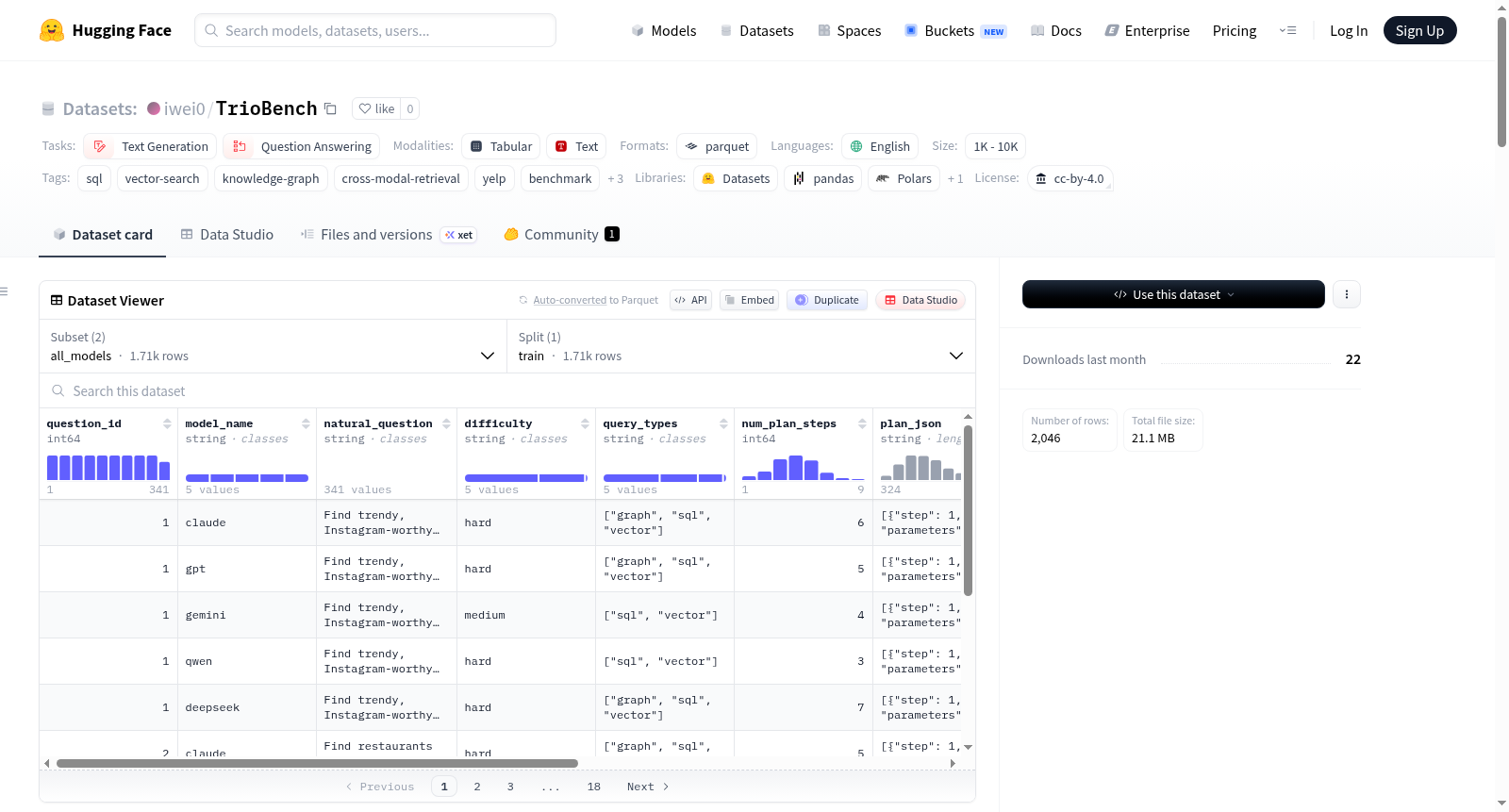1509x812 pixels.
Task: Show more tags with +3
Action: tap(615, 178)
